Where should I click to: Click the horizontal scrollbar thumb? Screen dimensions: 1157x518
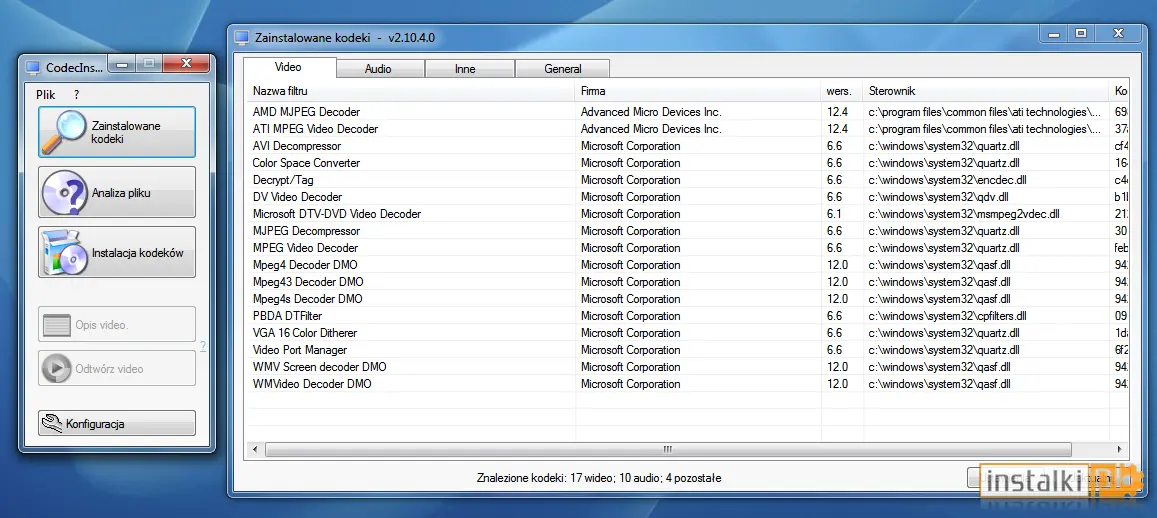668,449
